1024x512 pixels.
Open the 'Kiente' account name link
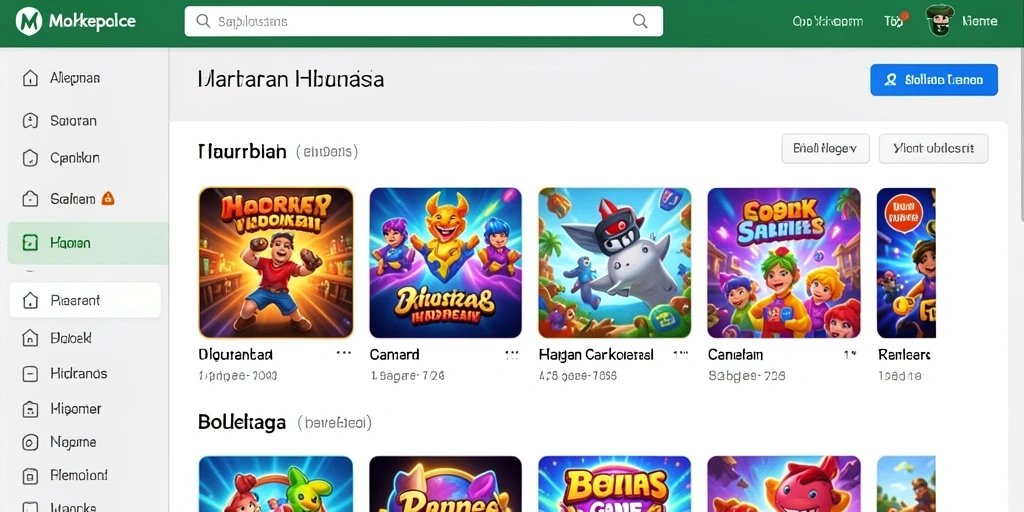point(980,22)
